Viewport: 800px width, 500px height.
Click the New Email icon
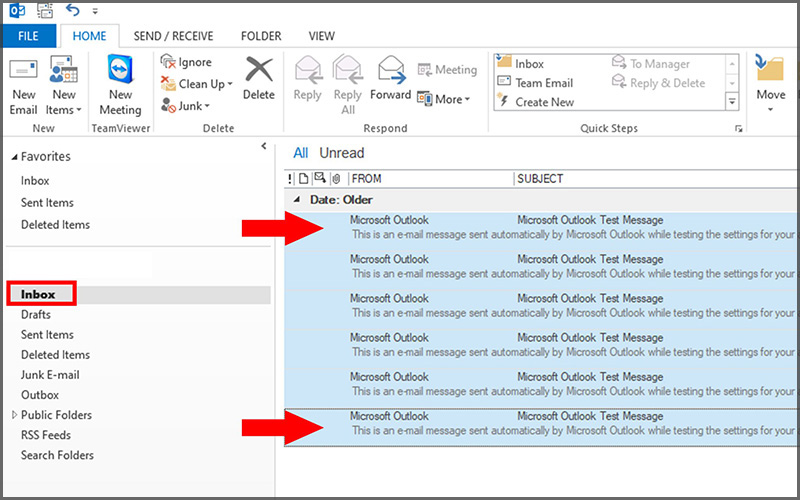pyautogui.click(x=23, y=69)
